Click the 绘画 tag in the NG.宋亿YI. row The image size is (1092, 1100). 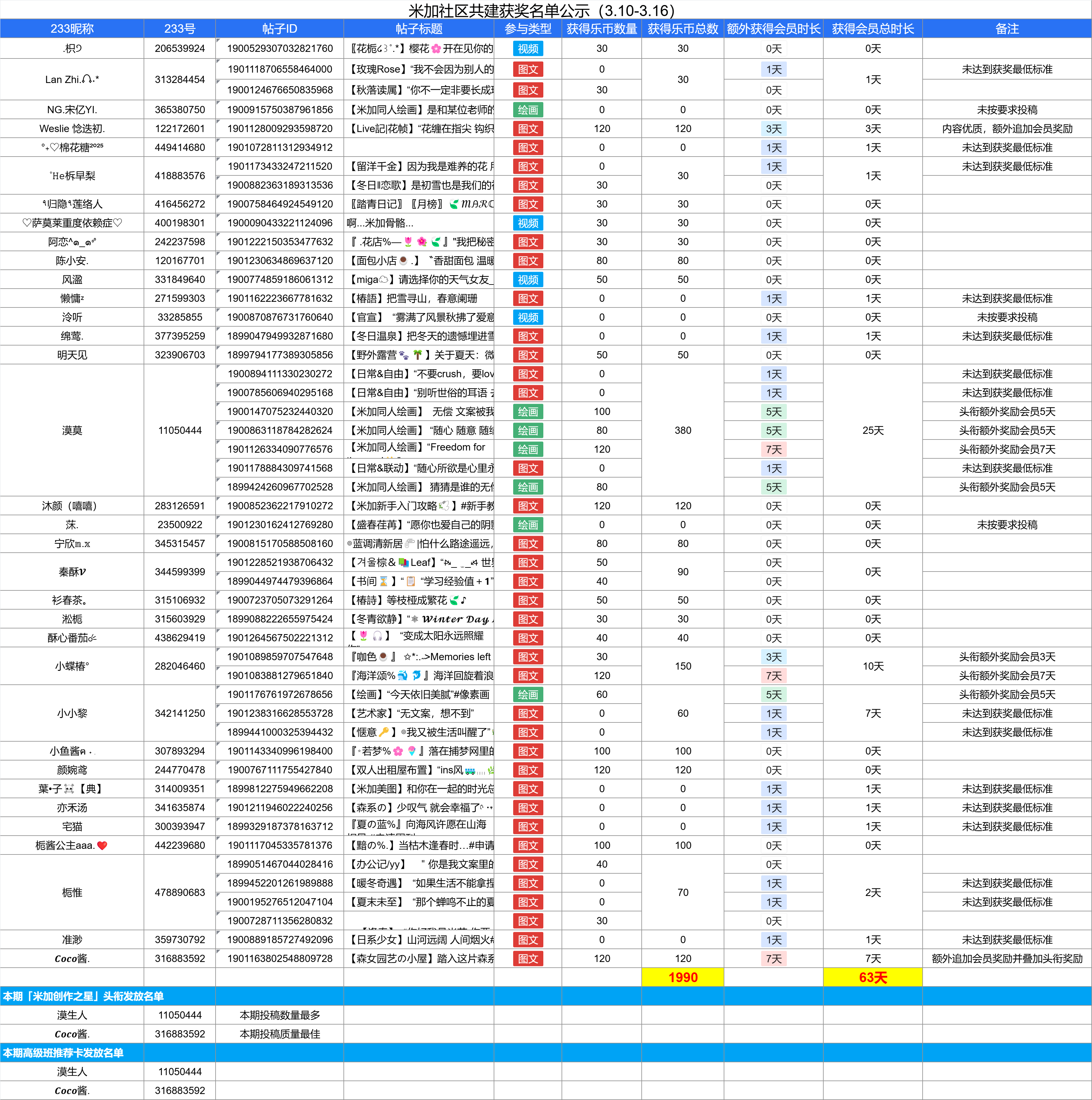[528, 110]
